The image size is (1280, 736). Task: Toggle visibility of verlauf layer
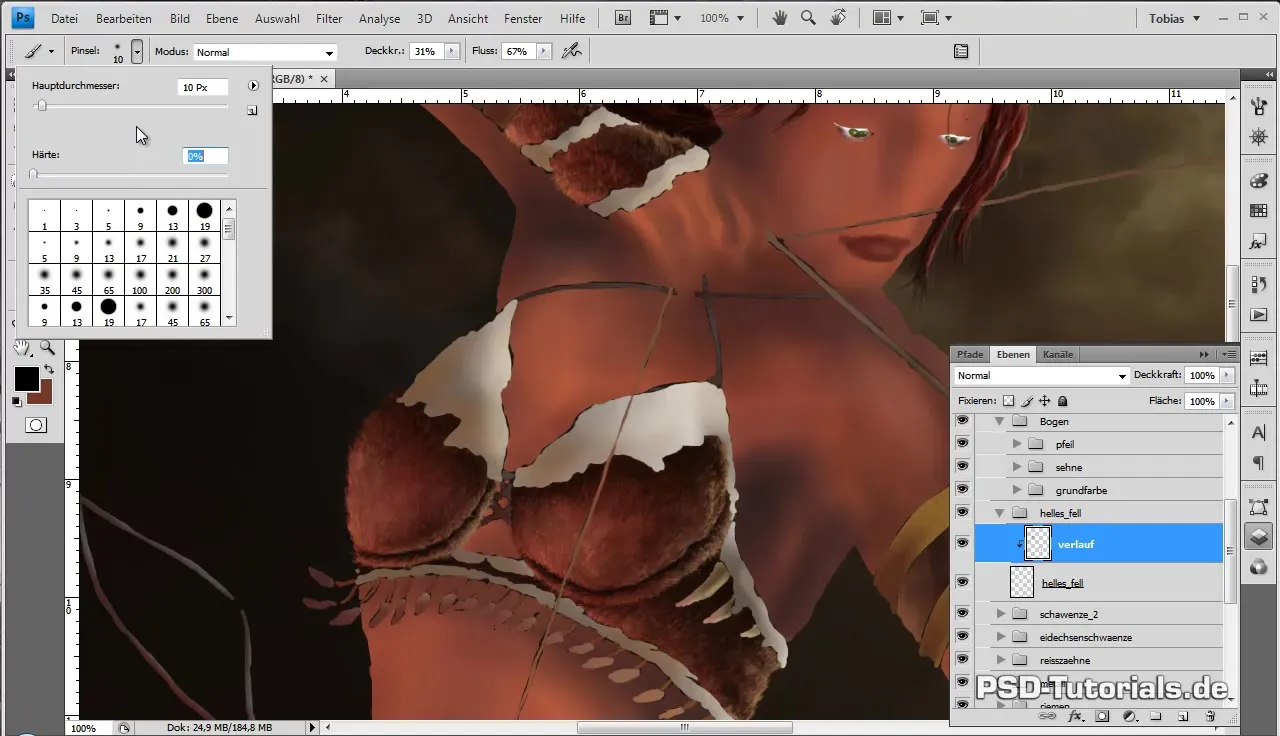point(962,543)
